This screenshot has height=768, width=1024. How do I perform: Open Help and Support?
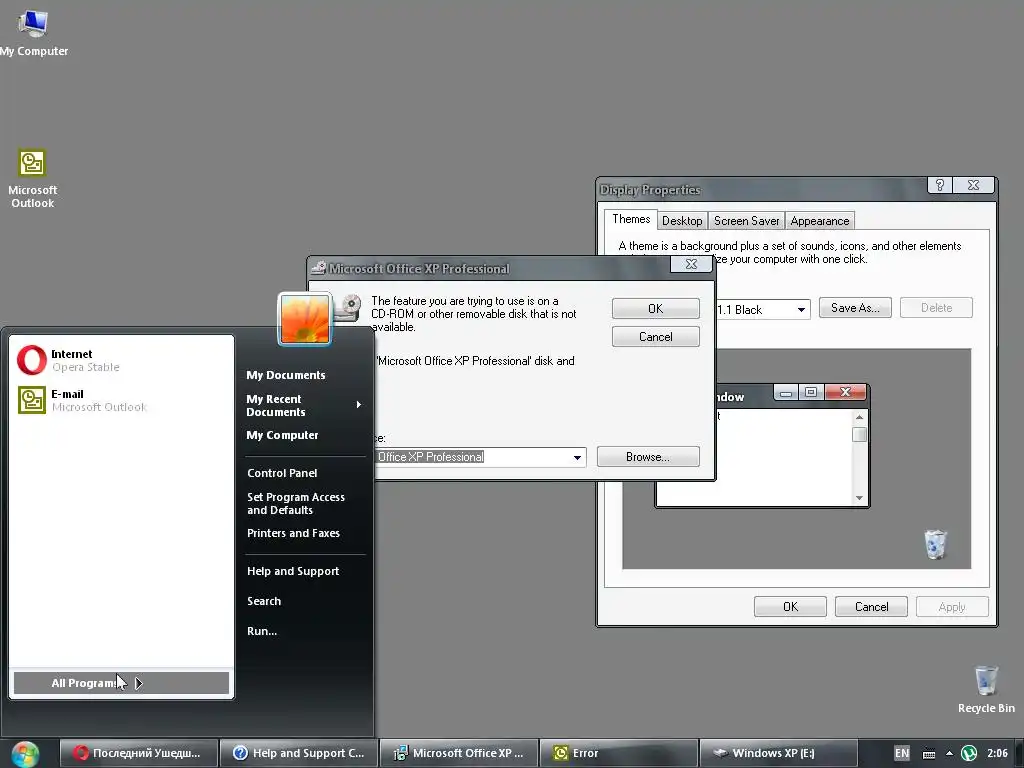(293, 571)
